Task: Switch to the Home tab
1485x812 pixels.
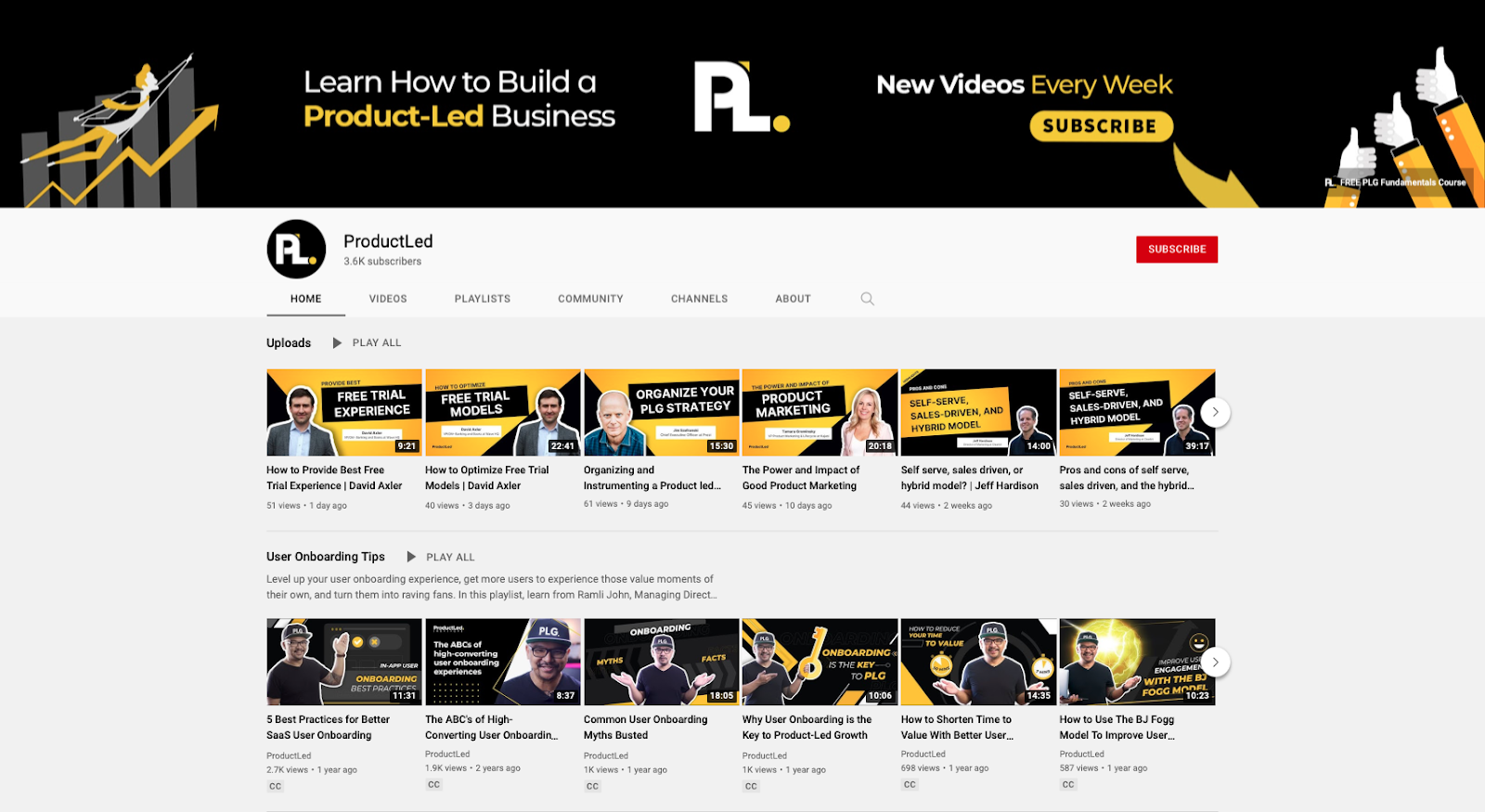Action: click(x=305, y=299)
